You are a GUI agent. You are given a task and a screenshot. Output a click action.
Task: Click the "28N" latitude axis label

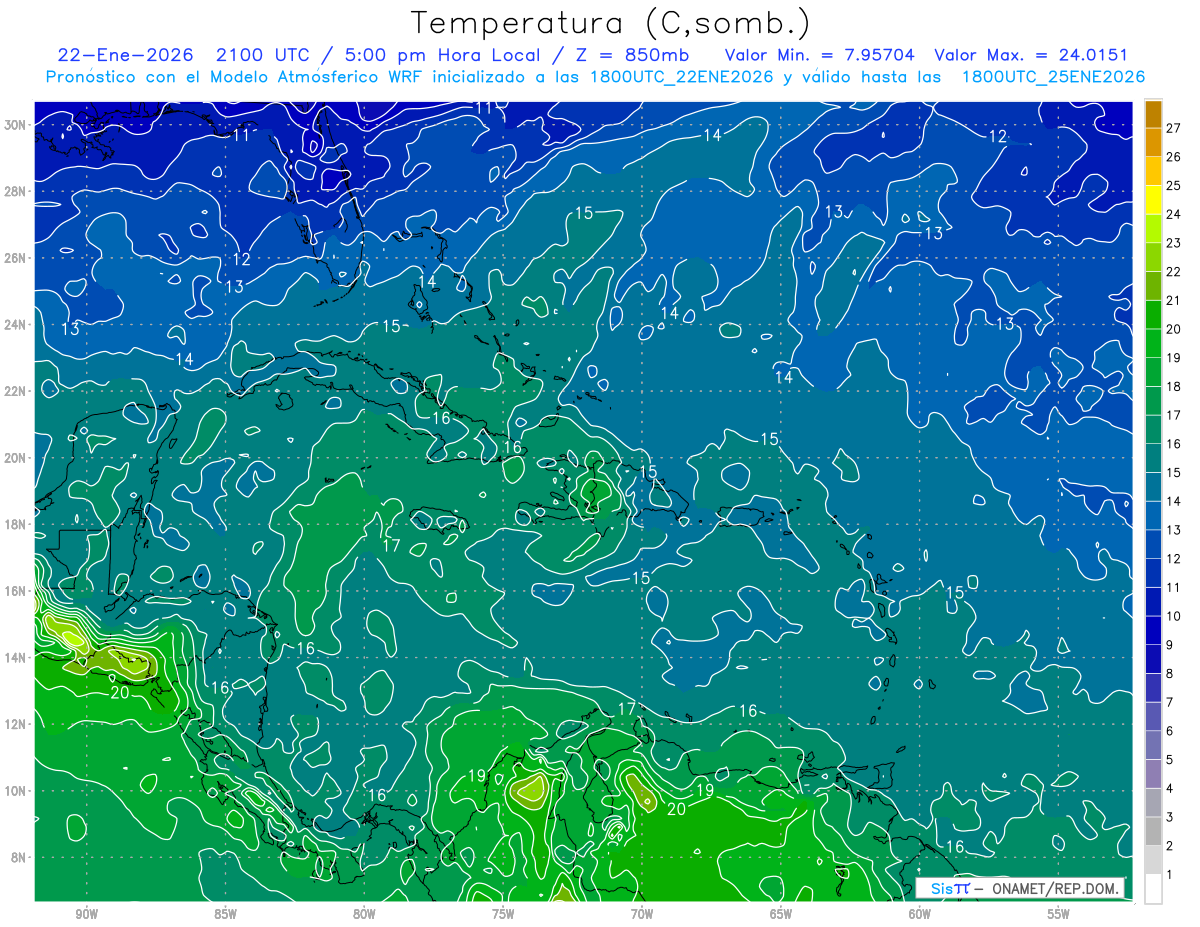(x=16, y=191)
